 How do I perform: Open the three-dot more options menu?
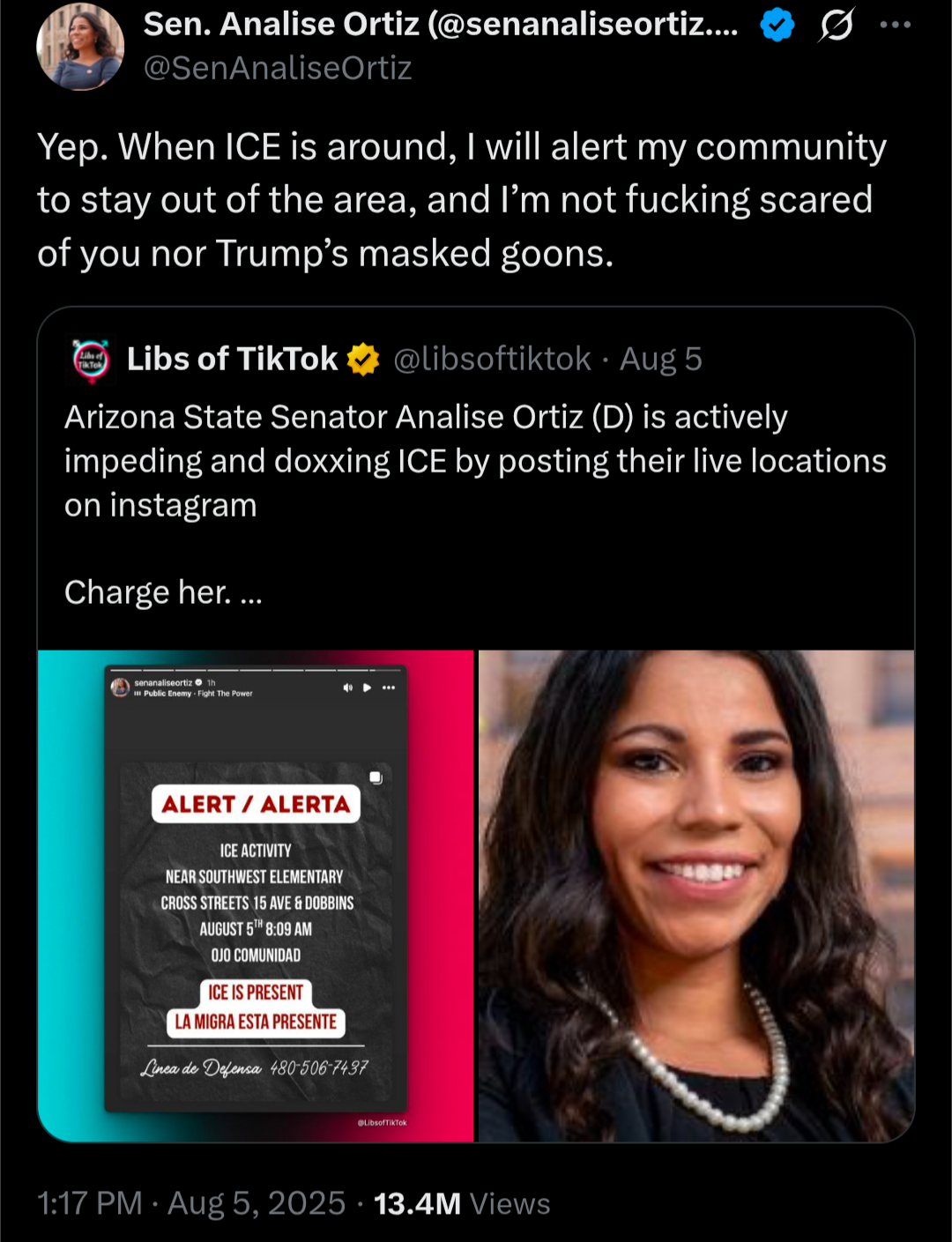click(x=895, y=25)
